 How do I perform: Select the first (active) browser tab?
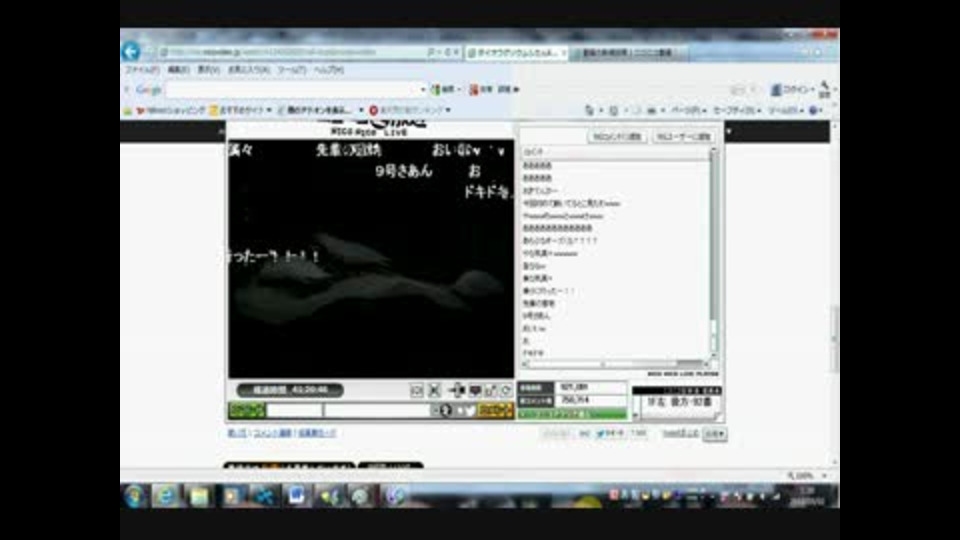516,53
